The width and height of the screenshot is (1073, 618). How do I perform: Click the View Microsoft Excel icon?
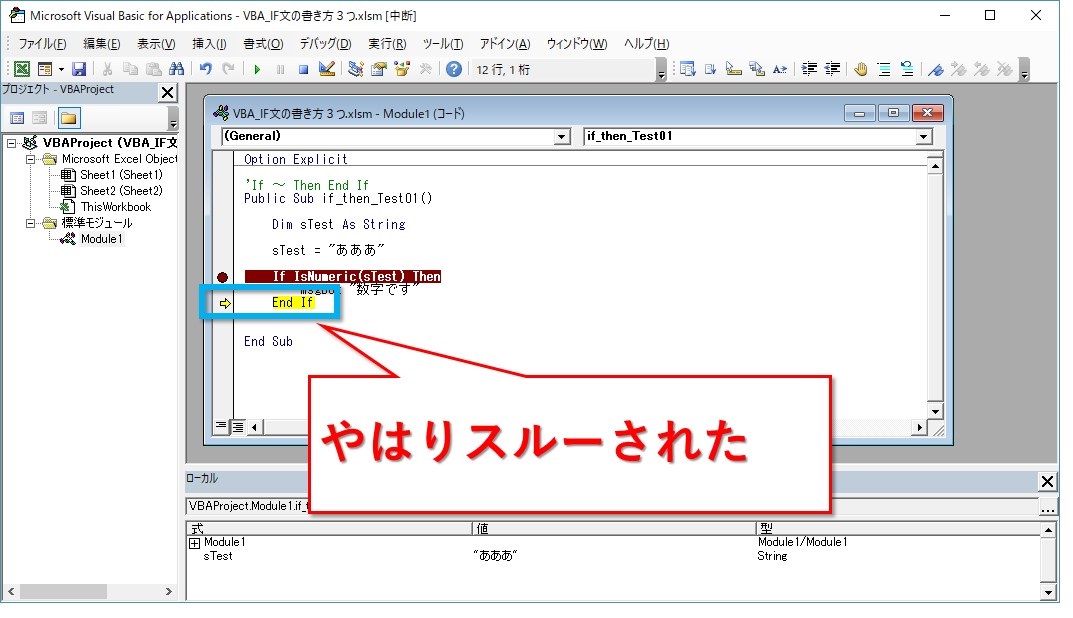click(22, 68)
